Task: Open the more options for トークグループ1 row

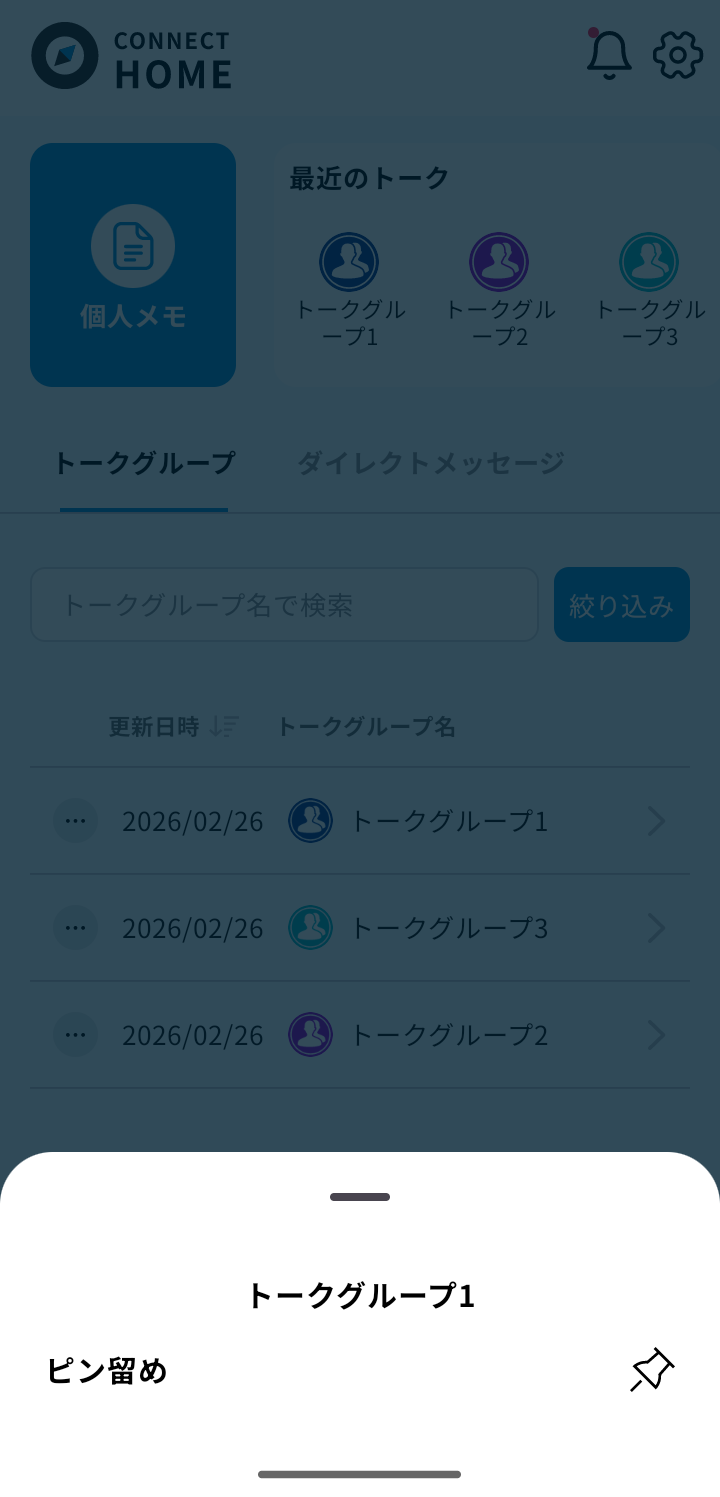Action: tap(76, 821)
